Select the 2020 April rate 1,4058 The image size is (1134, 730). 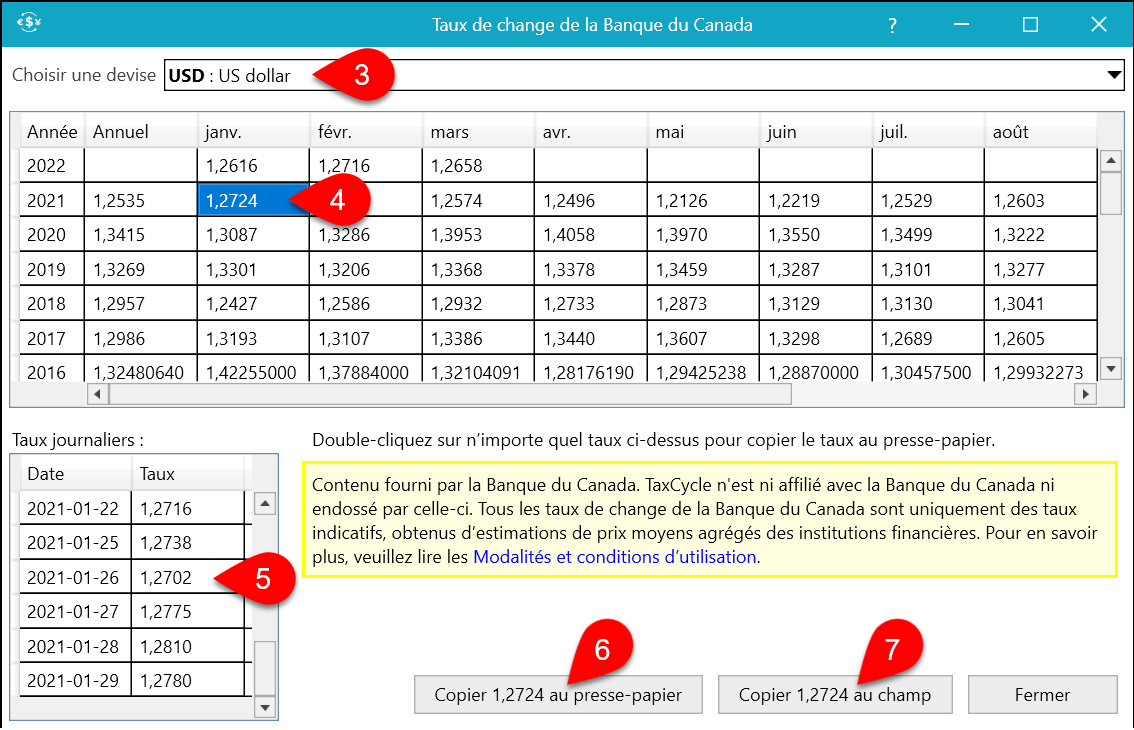pos(591,234)
